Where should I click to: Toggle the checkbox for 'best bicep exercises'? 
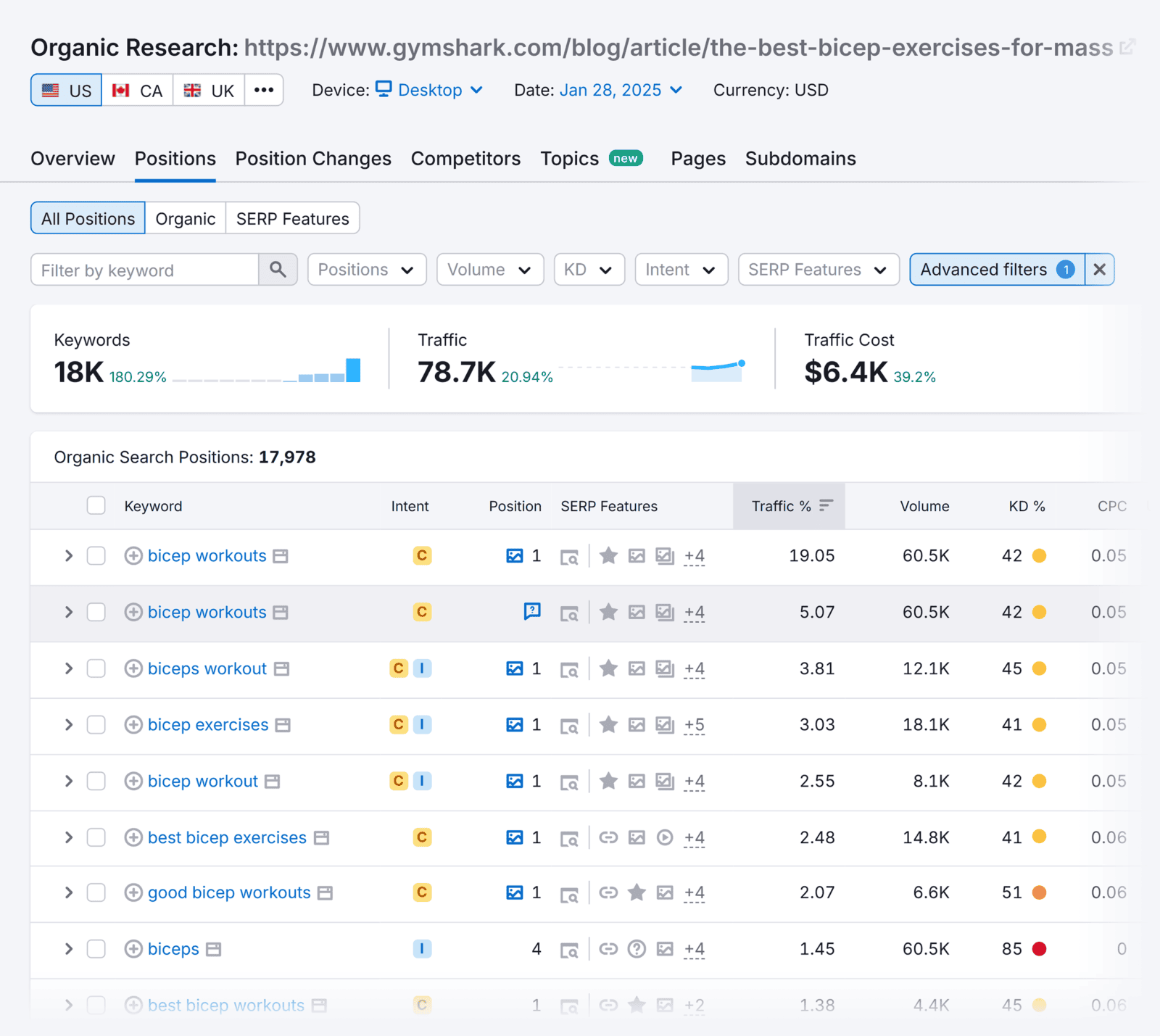tap(96, 837)
